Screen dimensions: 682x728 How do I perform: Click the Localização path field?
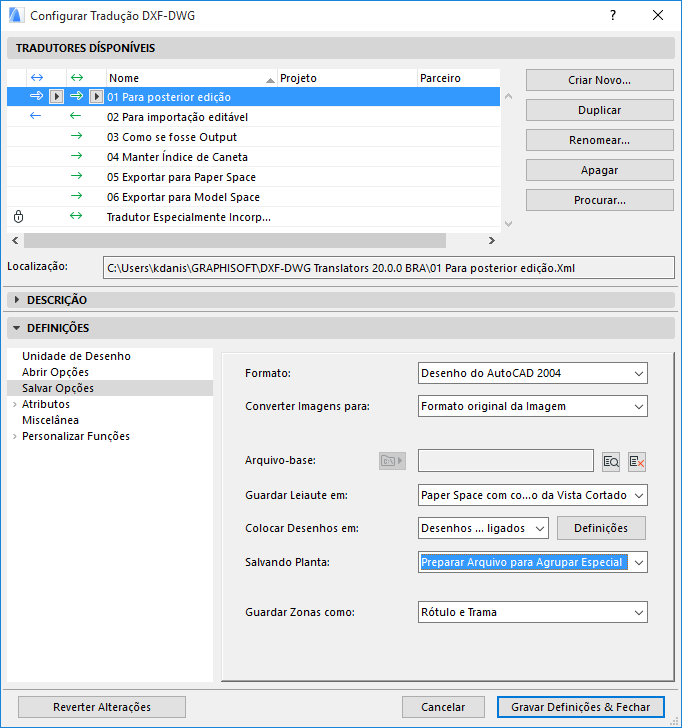[x=389, y=268]
